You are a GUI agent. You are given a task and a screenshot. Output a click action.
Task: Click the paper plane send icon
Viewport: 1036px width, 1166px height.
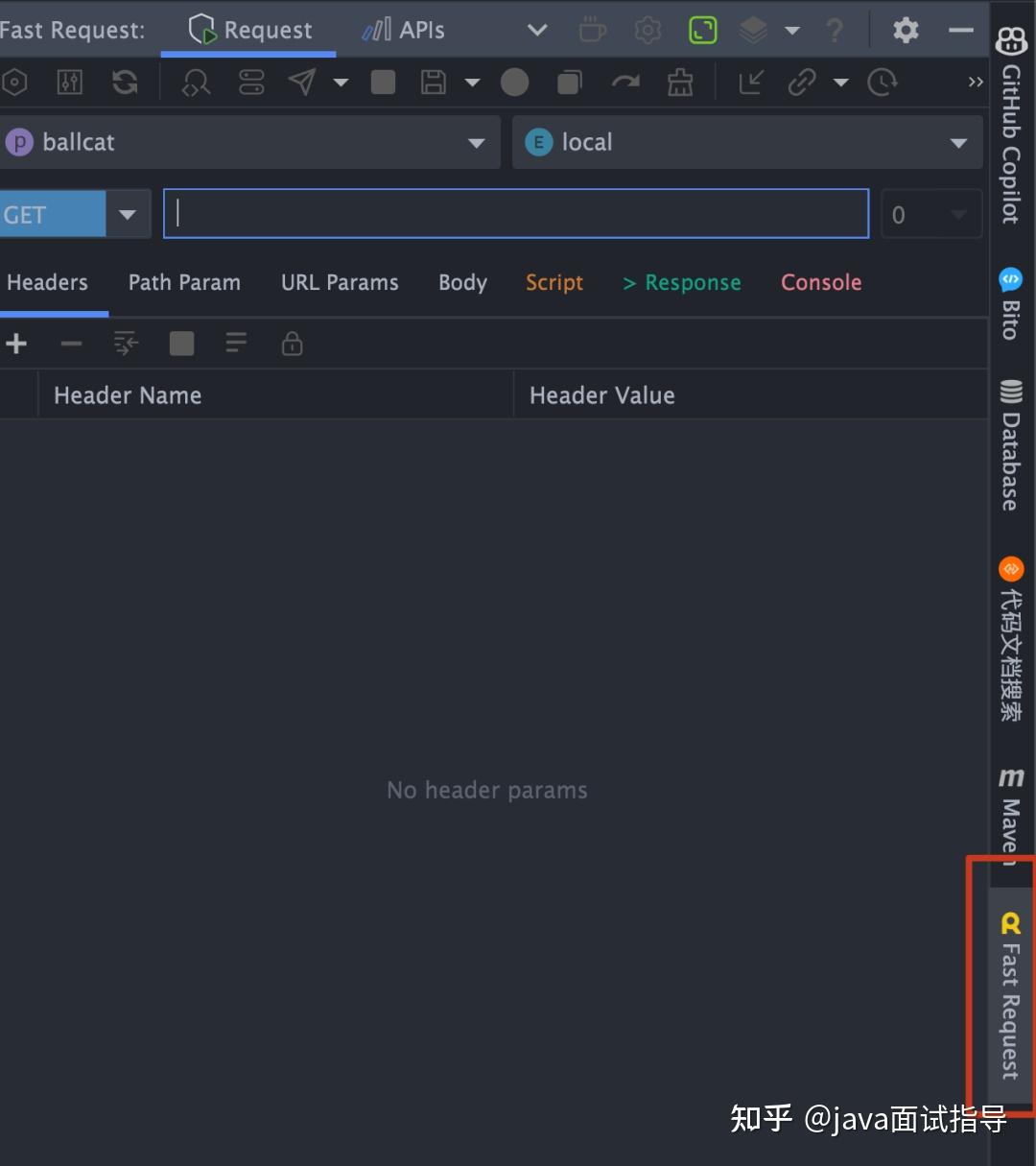302,83
